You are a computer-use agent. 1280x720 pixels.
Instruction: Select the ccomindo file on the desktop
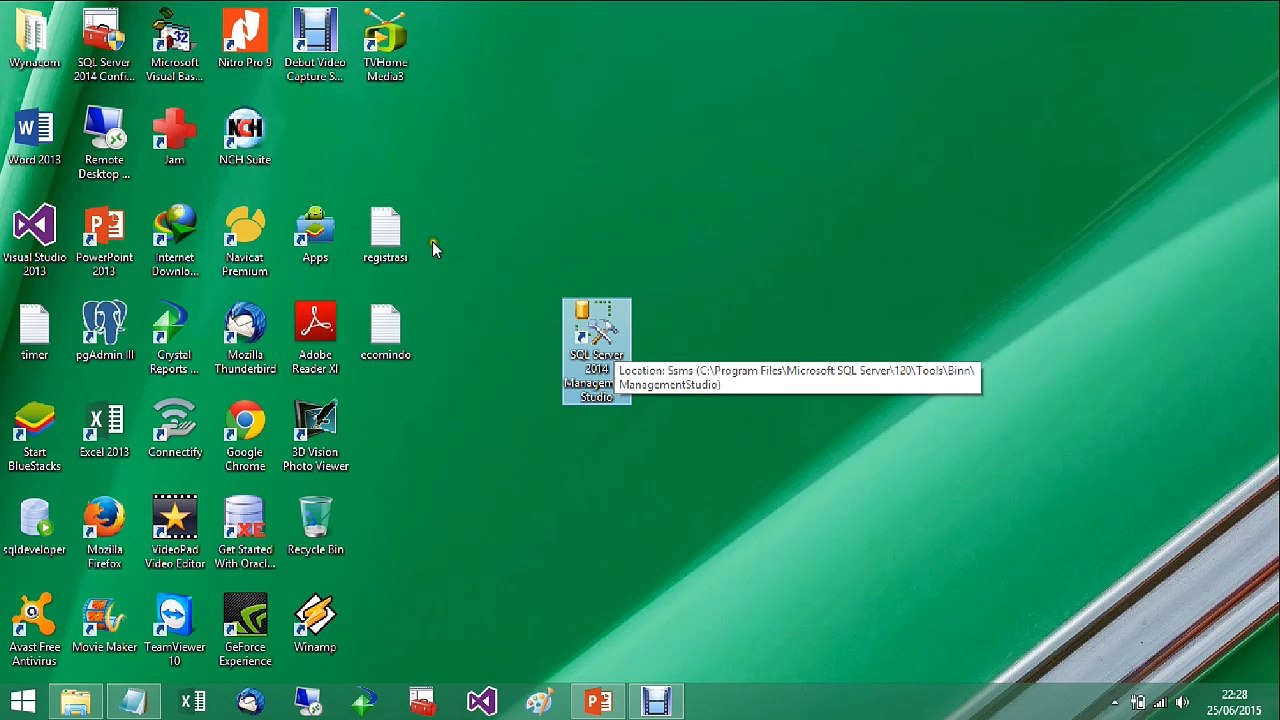click(x=385, y=332)
